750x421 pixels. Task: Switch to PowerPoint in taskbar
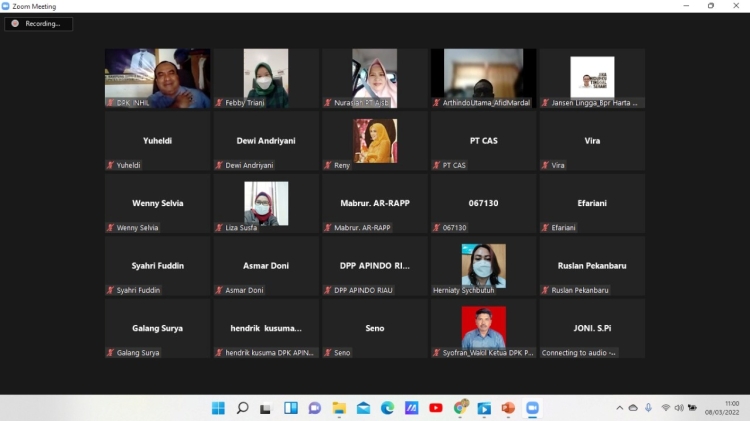[508, 408]
